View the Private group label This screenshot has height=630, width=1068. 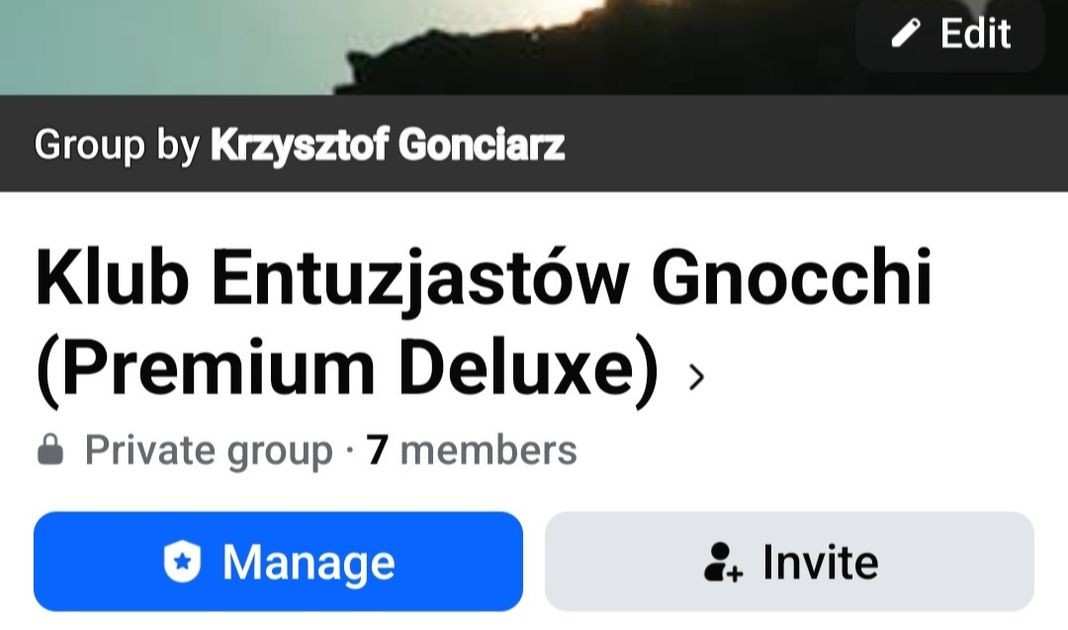click(208, 451)
